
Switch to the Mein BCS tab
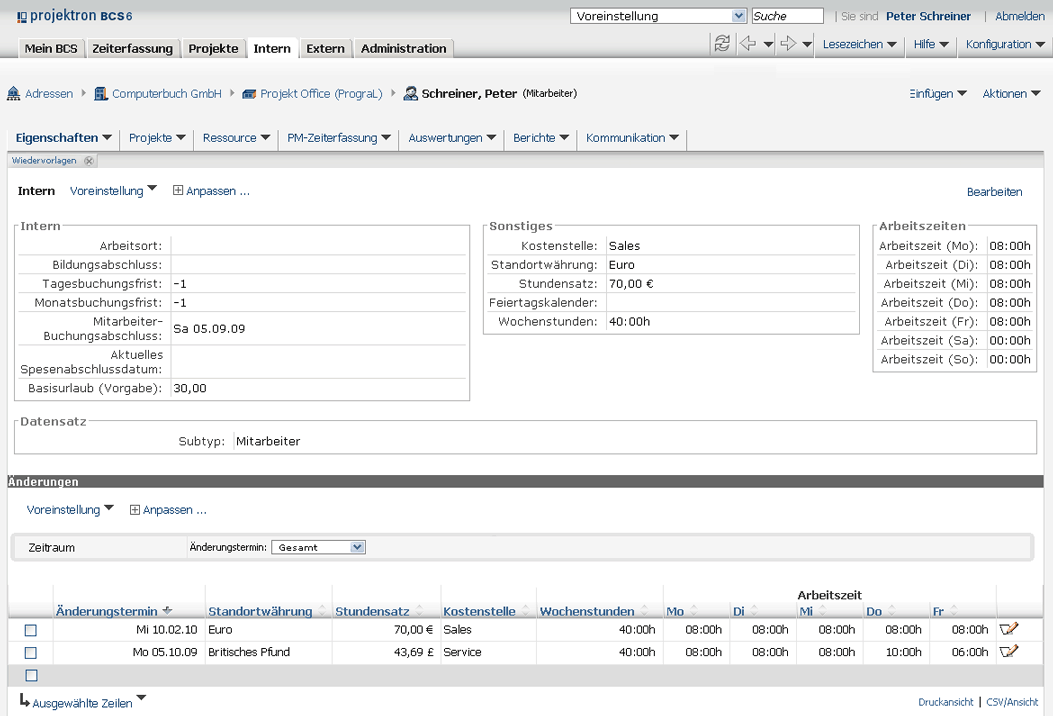[51, 48]
